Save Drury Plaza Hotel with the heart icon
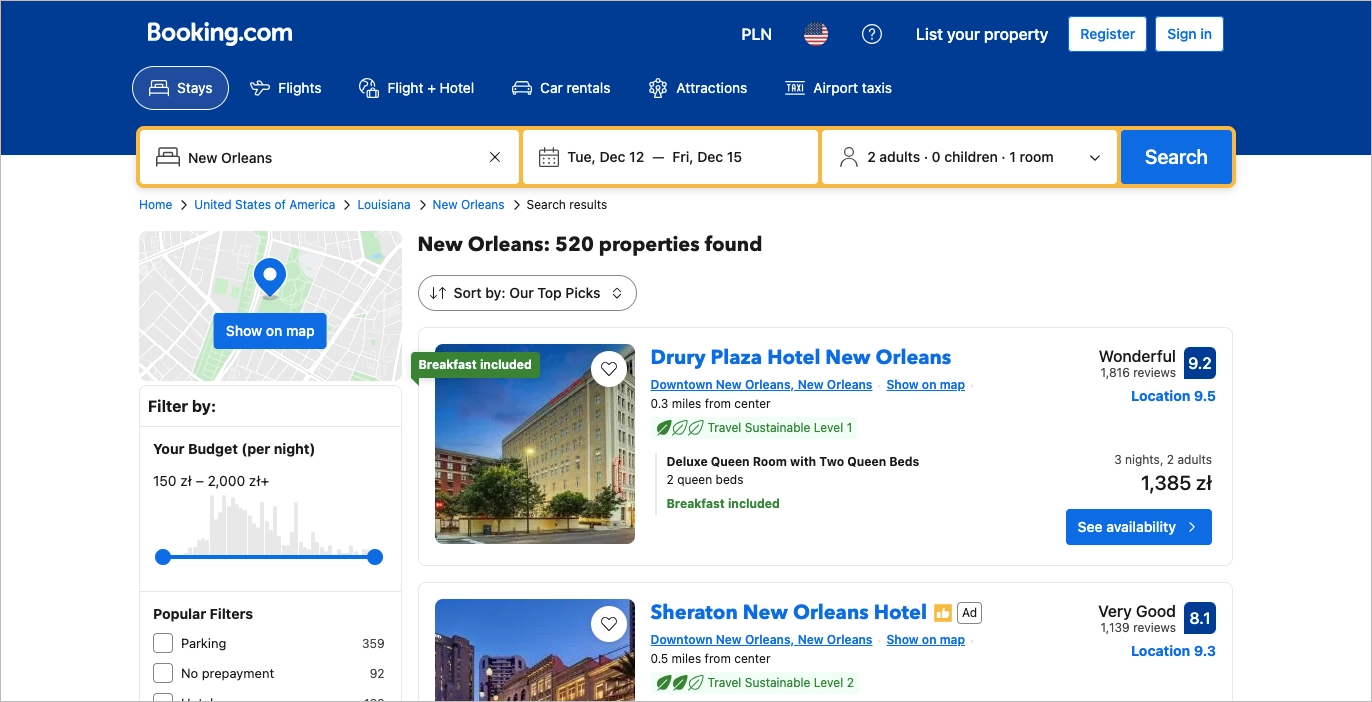The height and width of the screenshot is (702, 1372). (x=609, y=368)
